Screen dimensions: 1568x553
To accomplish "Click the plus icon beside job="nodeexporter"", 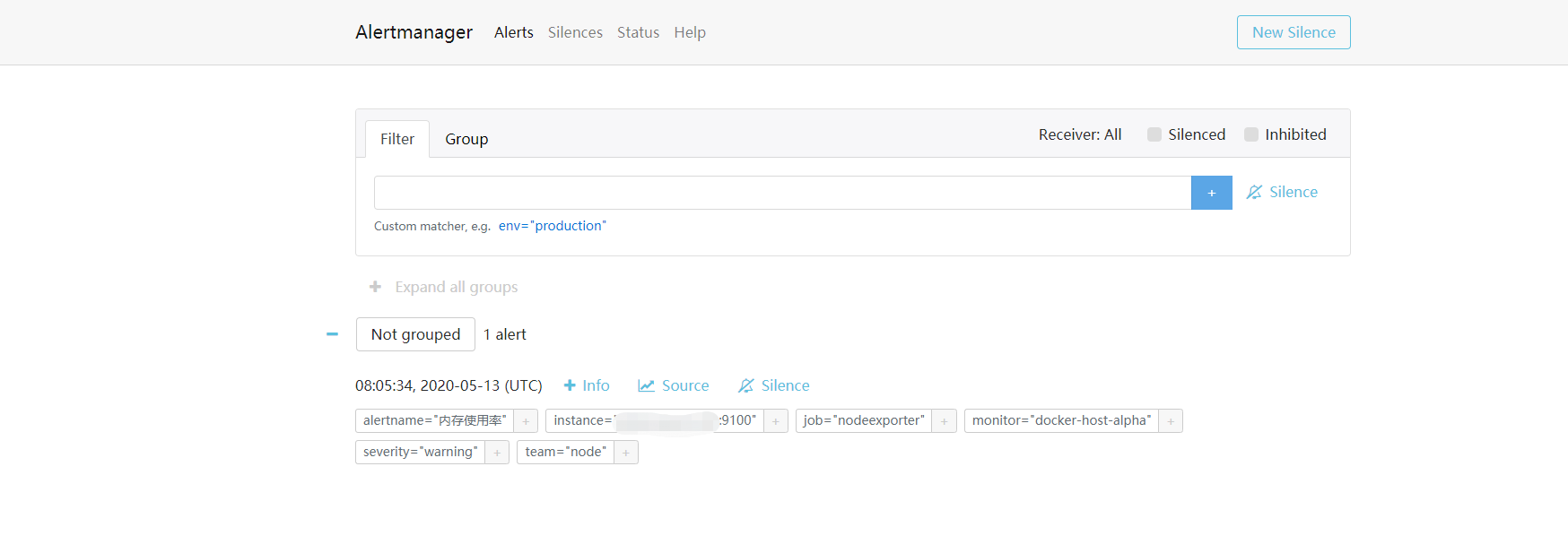I will (x=945, y=420).
